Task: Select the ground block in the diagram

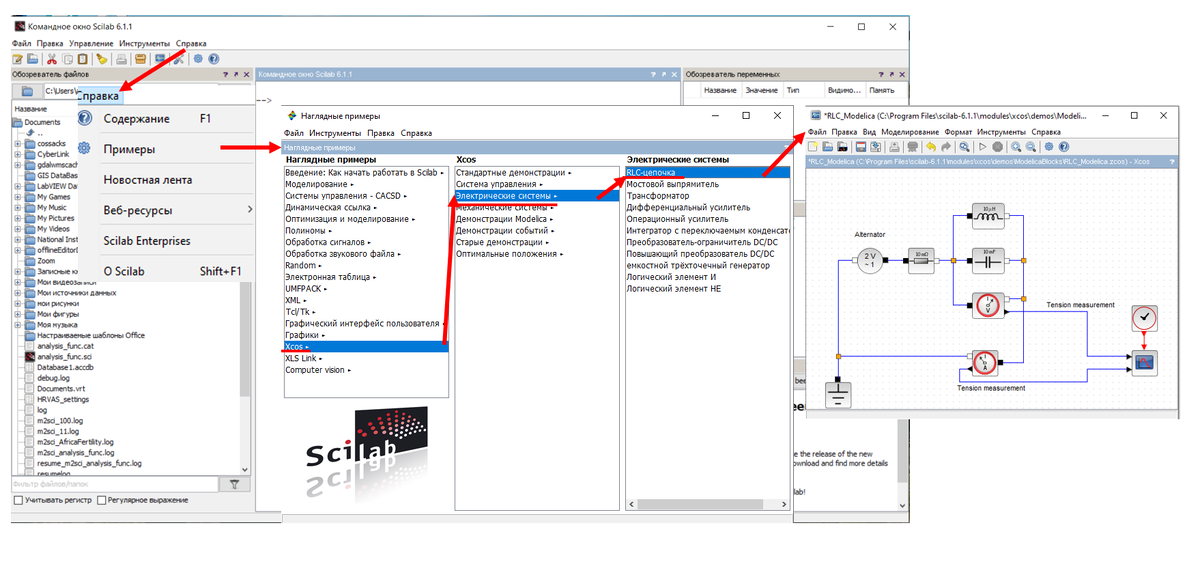Action: tap(838, 394)
